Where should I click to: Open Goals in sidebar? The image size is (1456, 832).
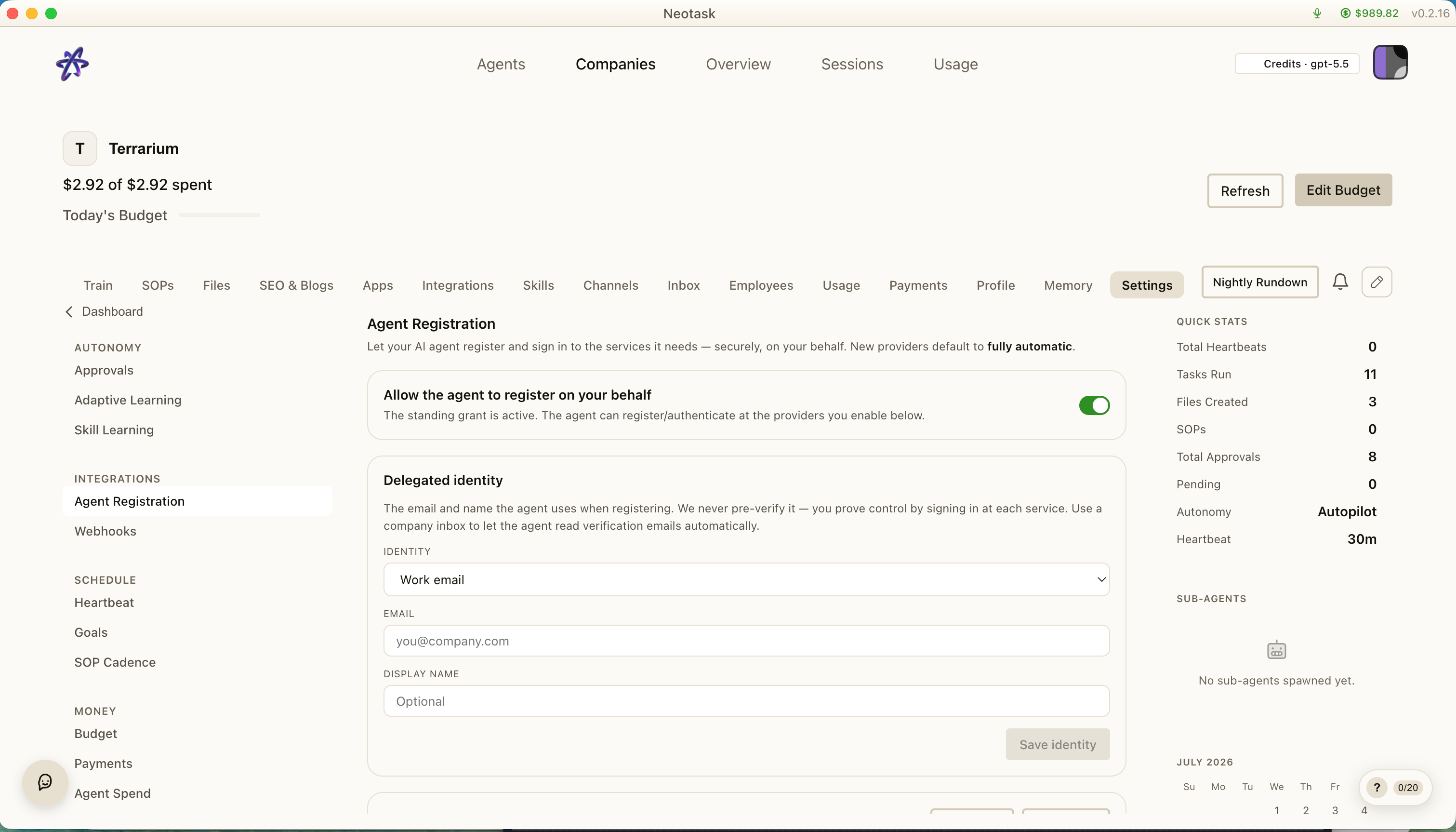point(91,632)
